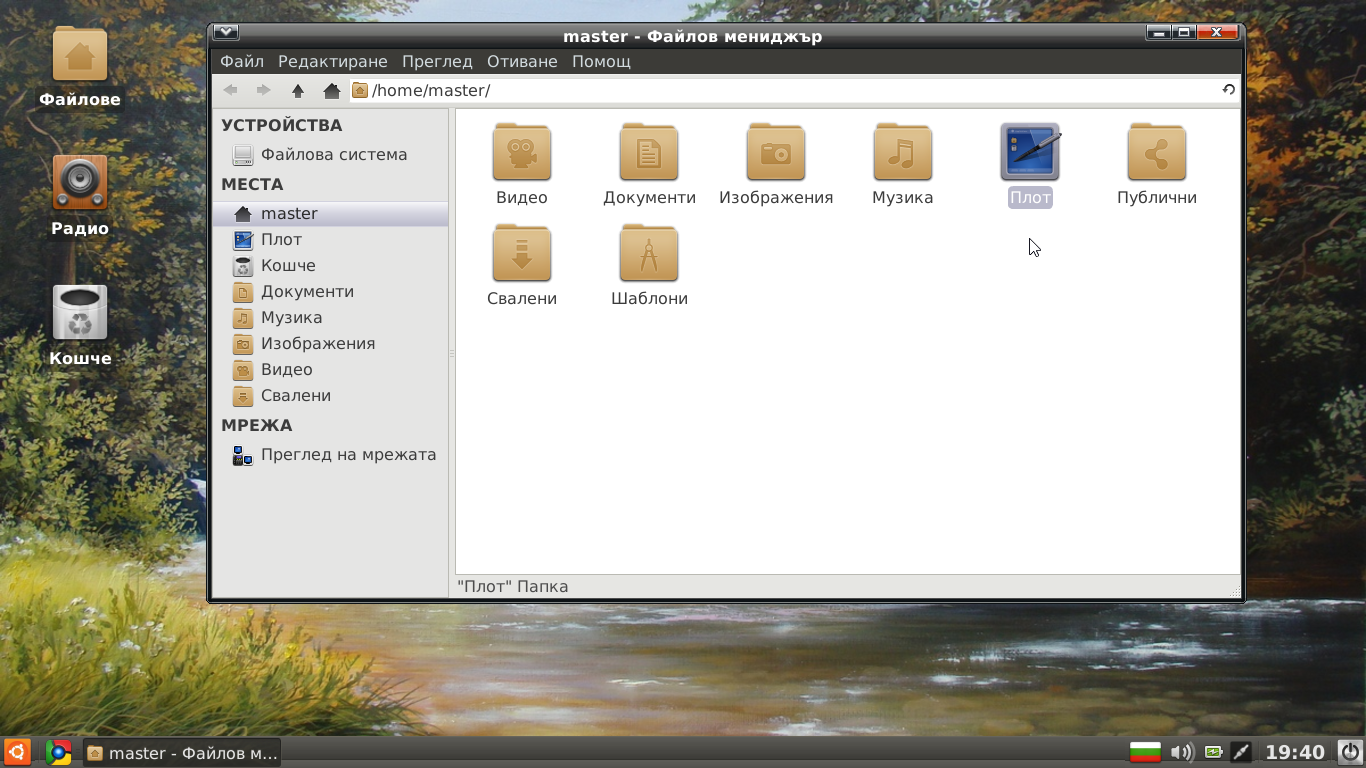Viewport: 1366px width, 768px height.
Task: Open Файлове desktop icon
Action: pyautogui.click(x=80, y=67)
